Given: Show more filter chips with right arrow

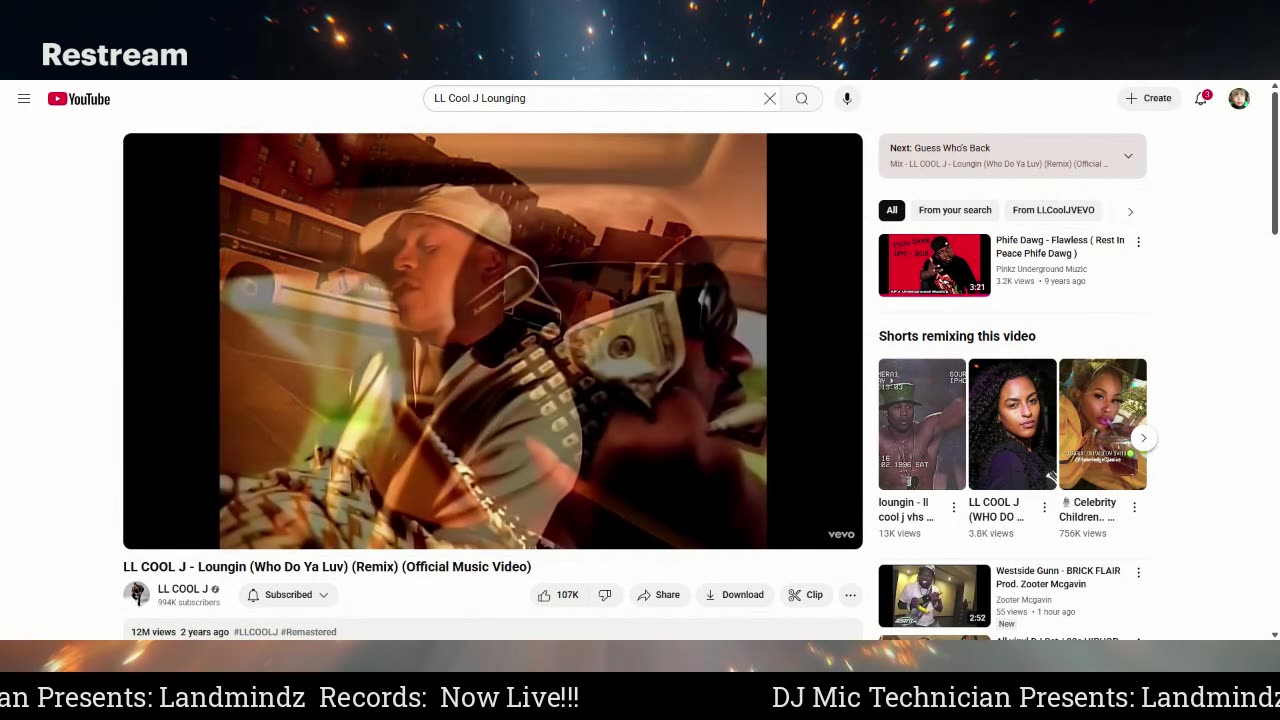Looking at the screenshot, I should tap(1131, 211).
